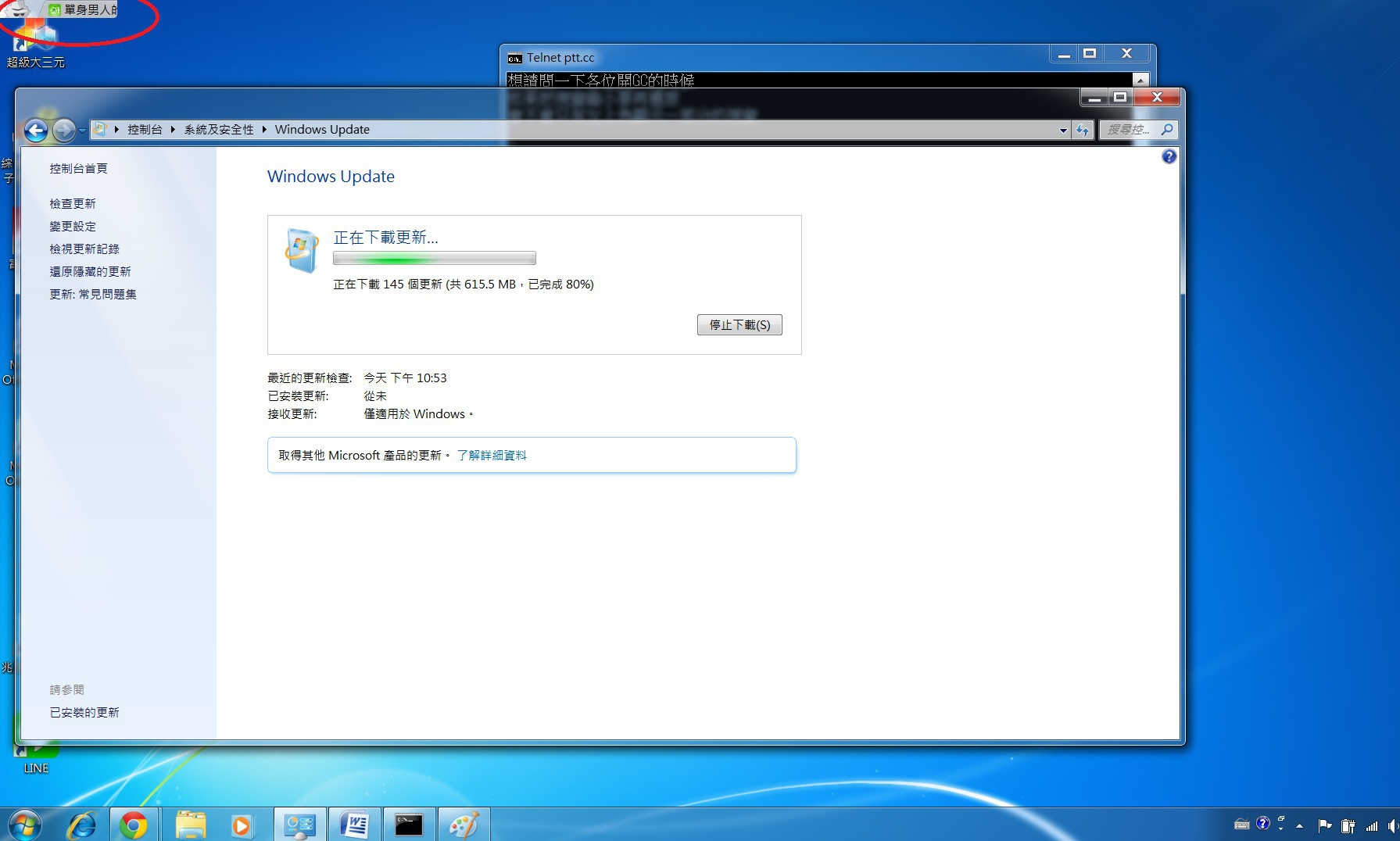This screenshot has width=1400, height=841.
Task: Click the Telnet ptt.cc window title icon
Action: [x=514, y=58]
